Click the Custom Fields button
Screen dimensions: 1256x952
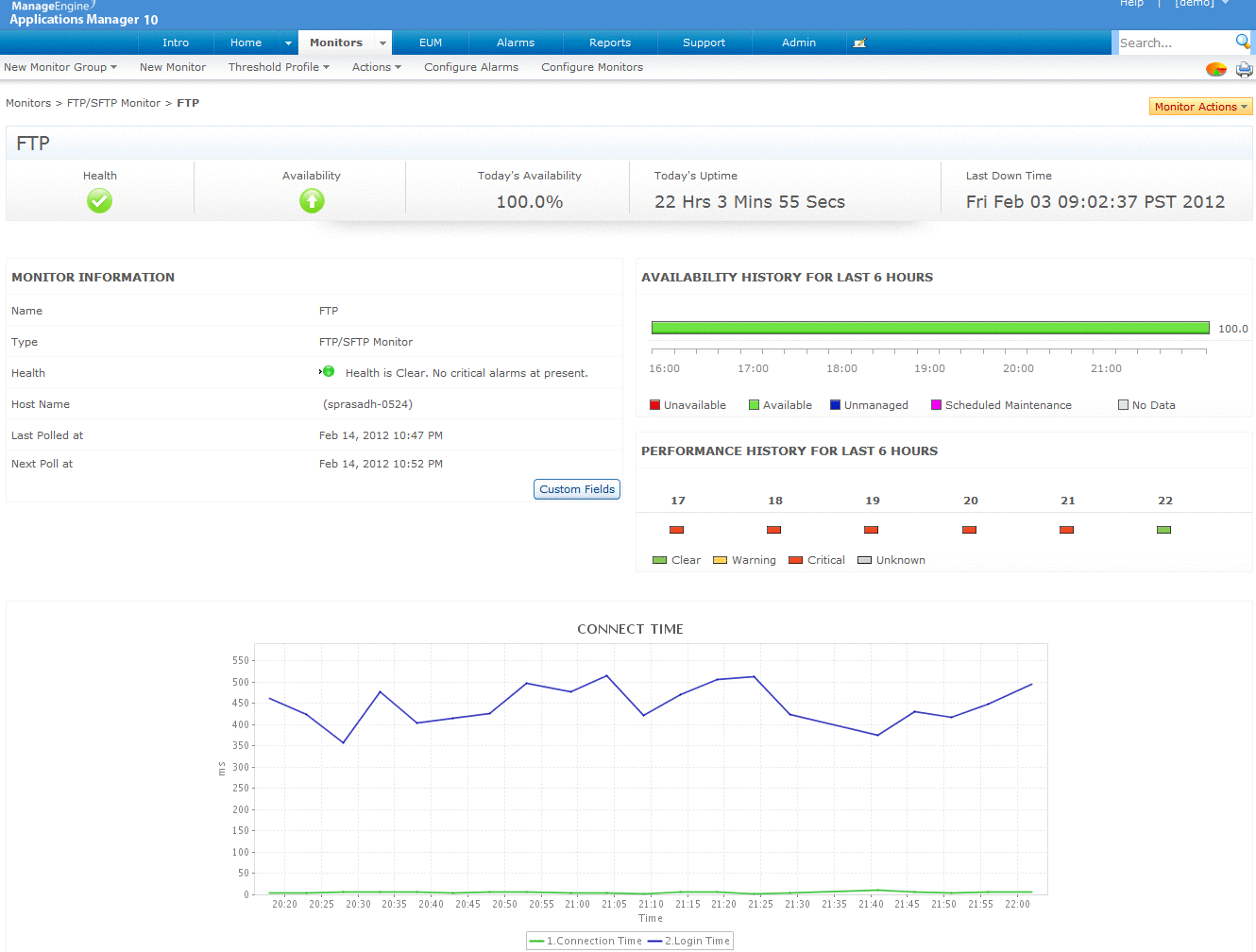[x=577, y=489]
